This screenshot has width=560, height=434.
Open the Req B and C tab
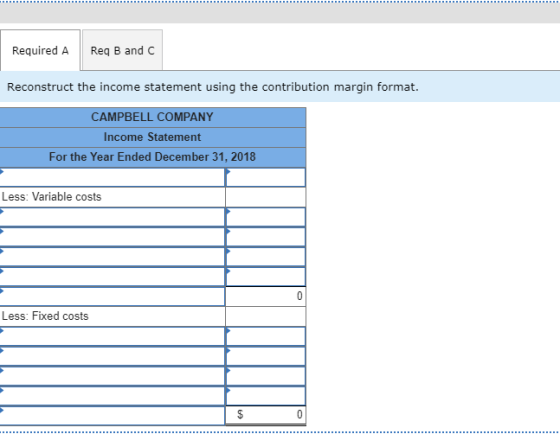[x=122, y=50]
